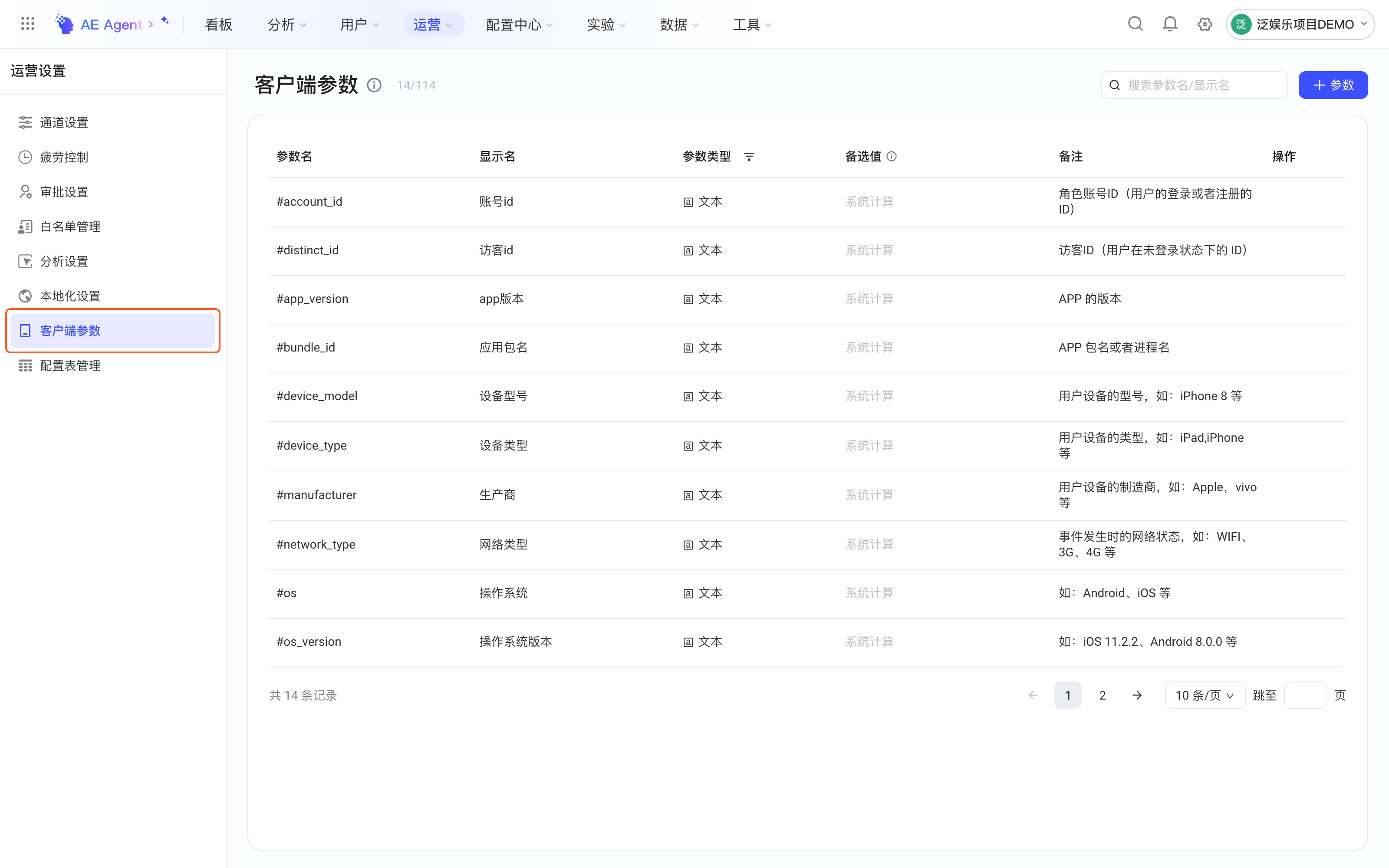This screenshot has width=1389, height=868.
Task: Expand the 实验 menu
Action: coord(606,24)
